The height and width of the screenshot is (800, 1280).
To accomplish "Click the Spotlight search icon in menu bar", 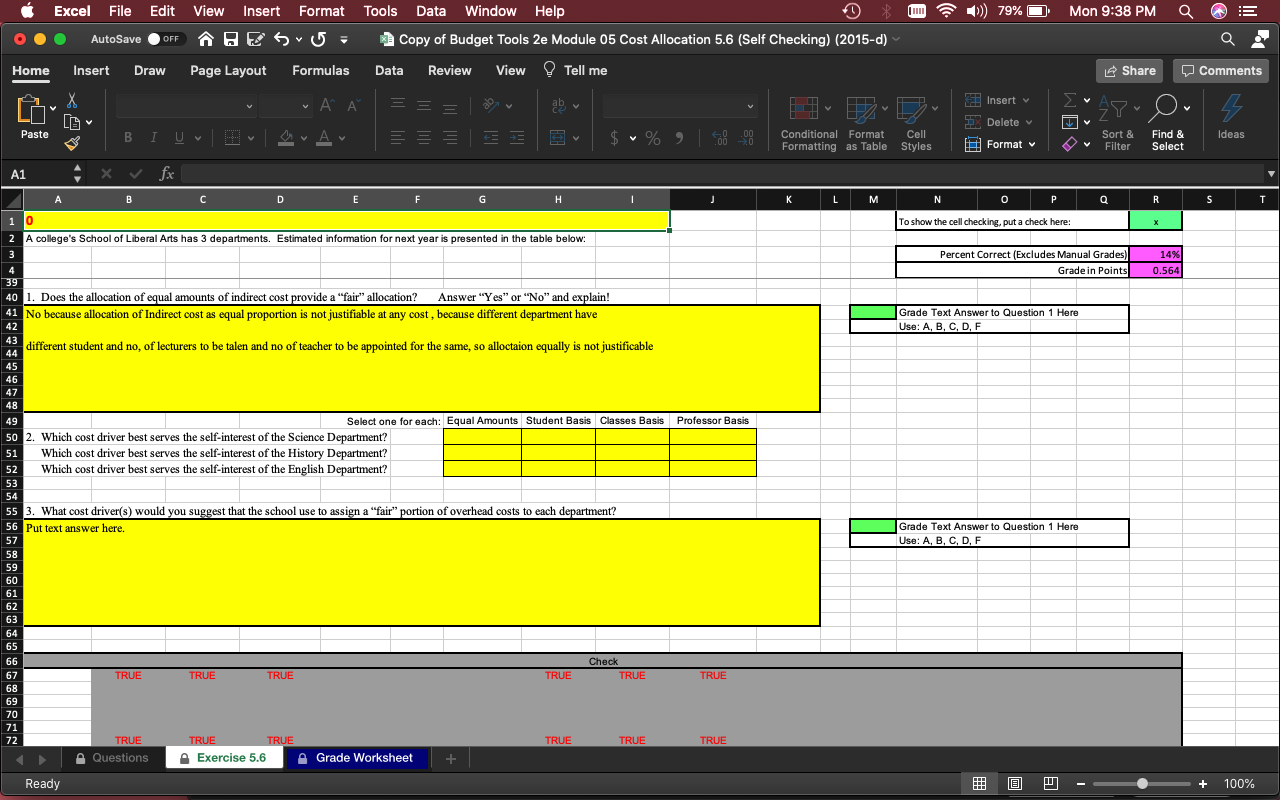I will (1185, 11).
